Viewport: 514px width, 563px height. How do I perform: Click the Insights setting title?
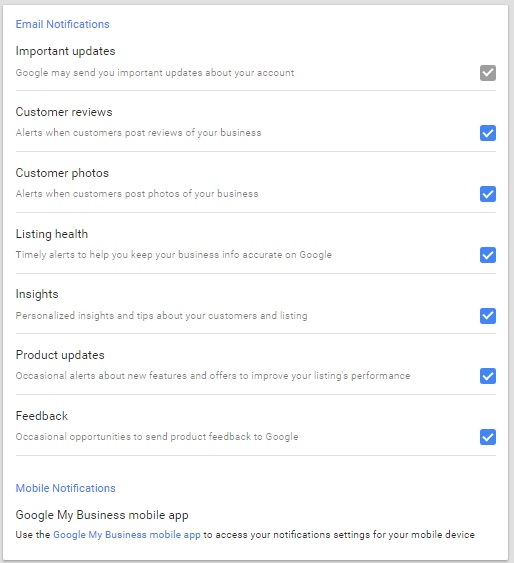[x=37, y=294]
